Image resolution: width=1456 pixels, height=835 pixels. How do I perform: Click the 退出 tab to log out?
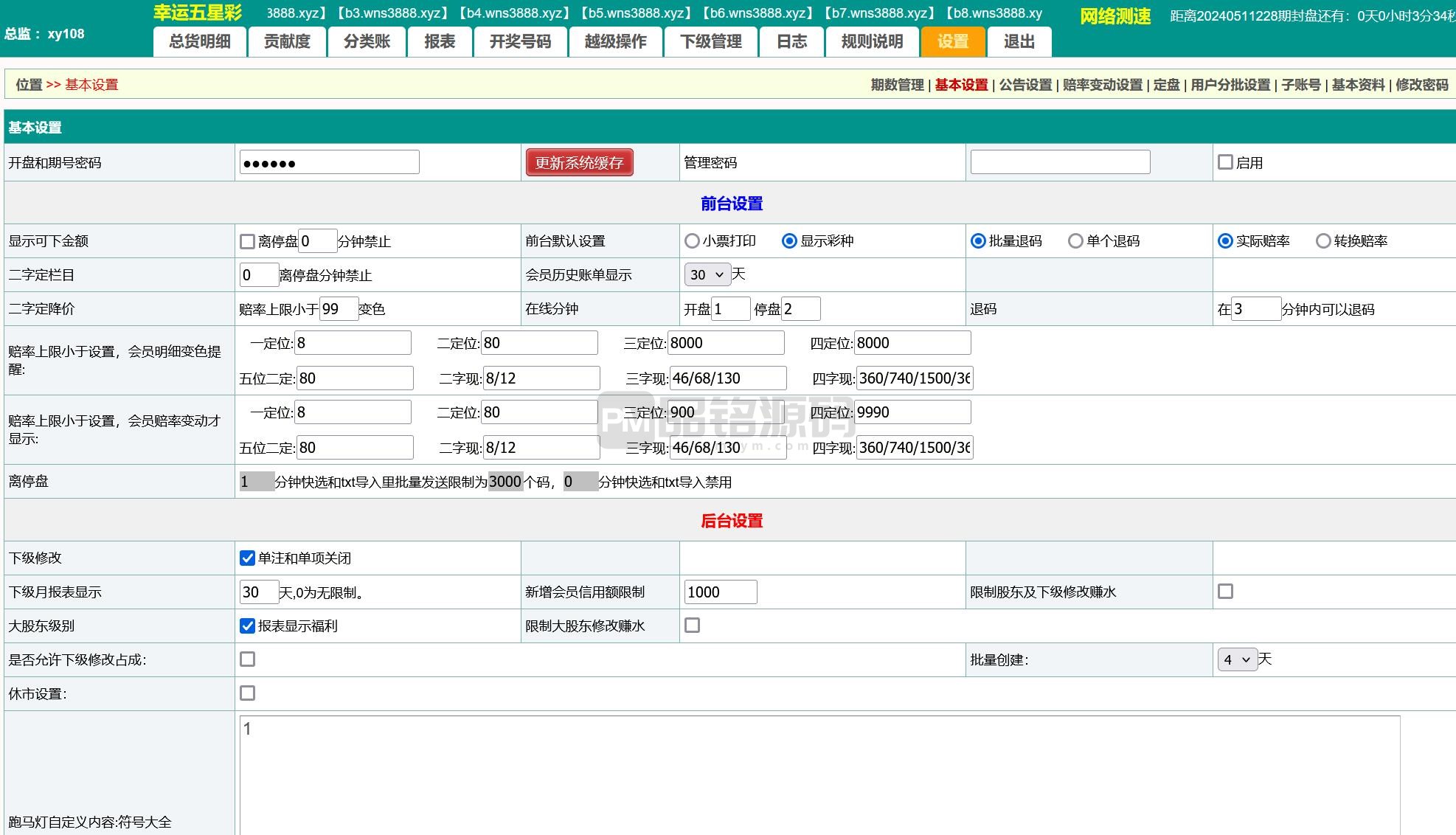pyautogui.click(x=1019, y=42)
